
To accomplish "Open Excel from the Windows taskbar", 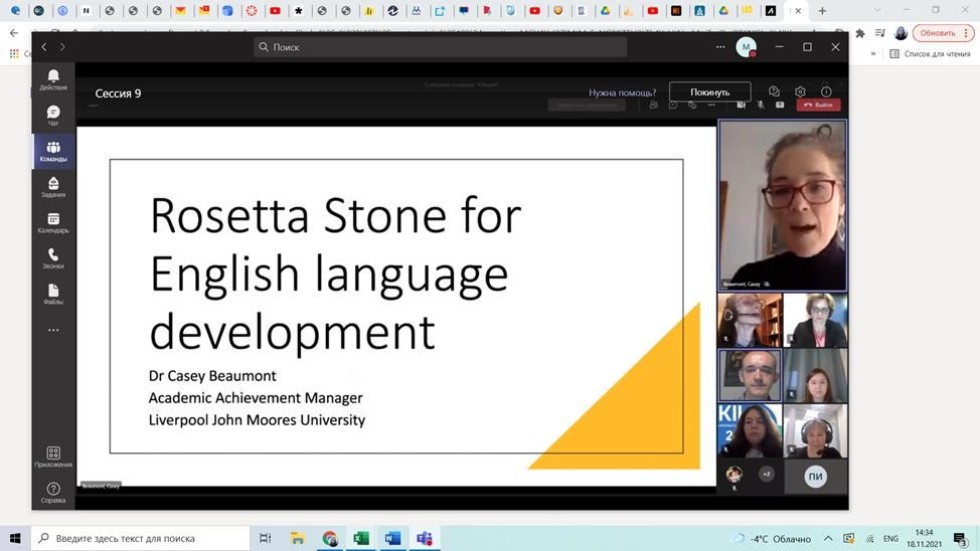I will [x=361, y=538].
